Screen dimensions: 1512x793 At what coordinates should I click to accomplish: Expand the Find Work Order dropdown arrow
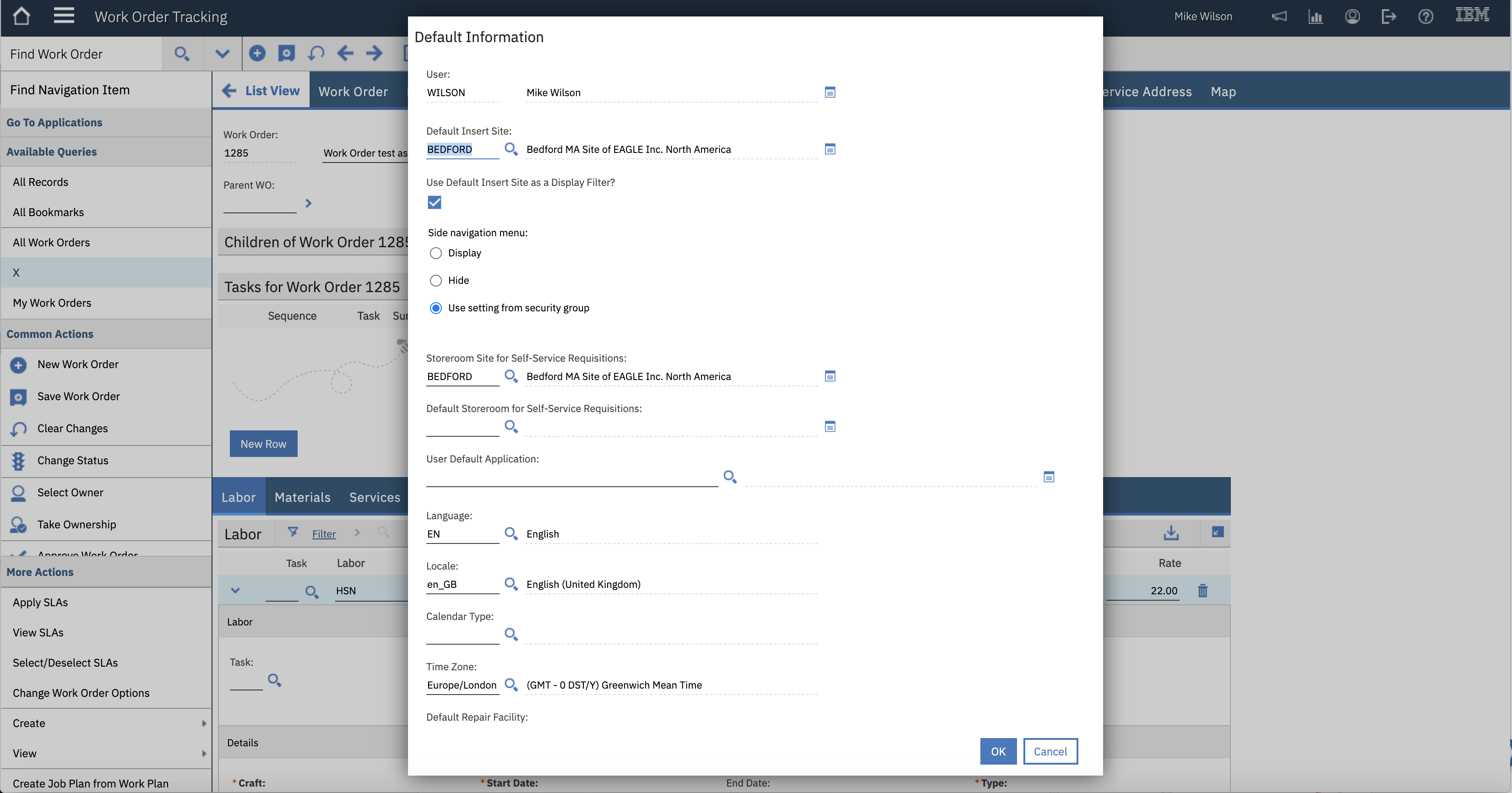click(222, 54)
